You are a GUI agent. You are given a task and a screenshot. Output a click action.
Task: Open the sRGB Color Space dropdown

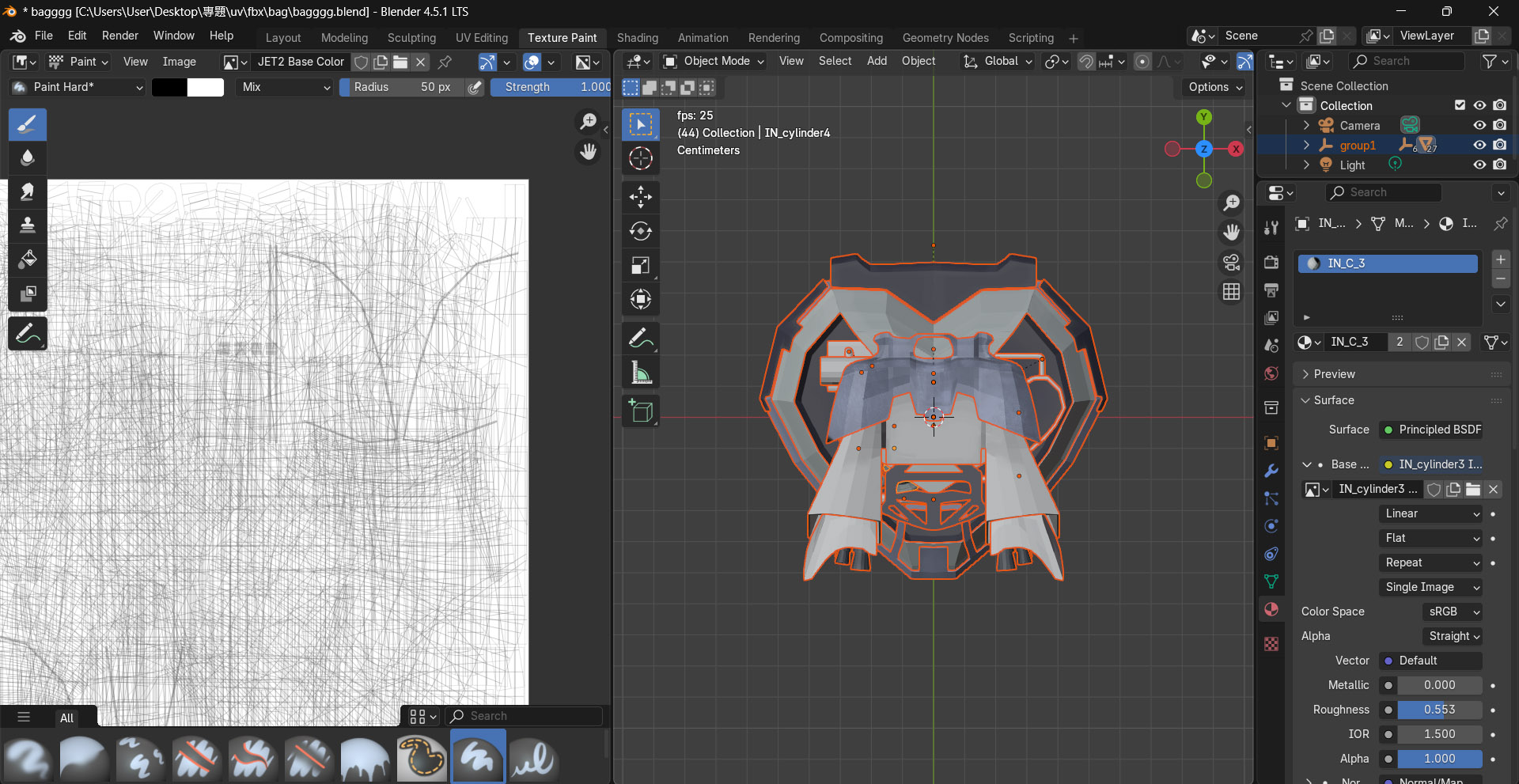coord(1453,612)
